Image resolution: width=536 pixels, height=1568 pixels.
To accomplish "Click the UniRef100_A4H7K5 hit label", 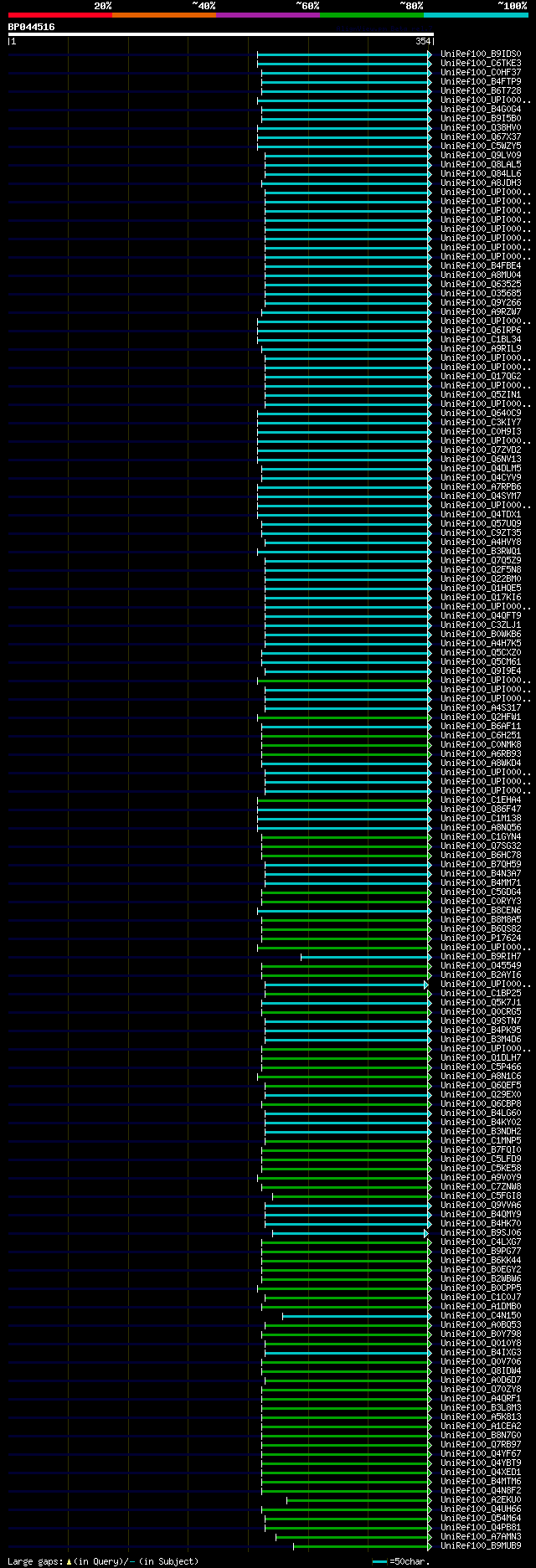I will pyautogui.click(x=481, y=644).
